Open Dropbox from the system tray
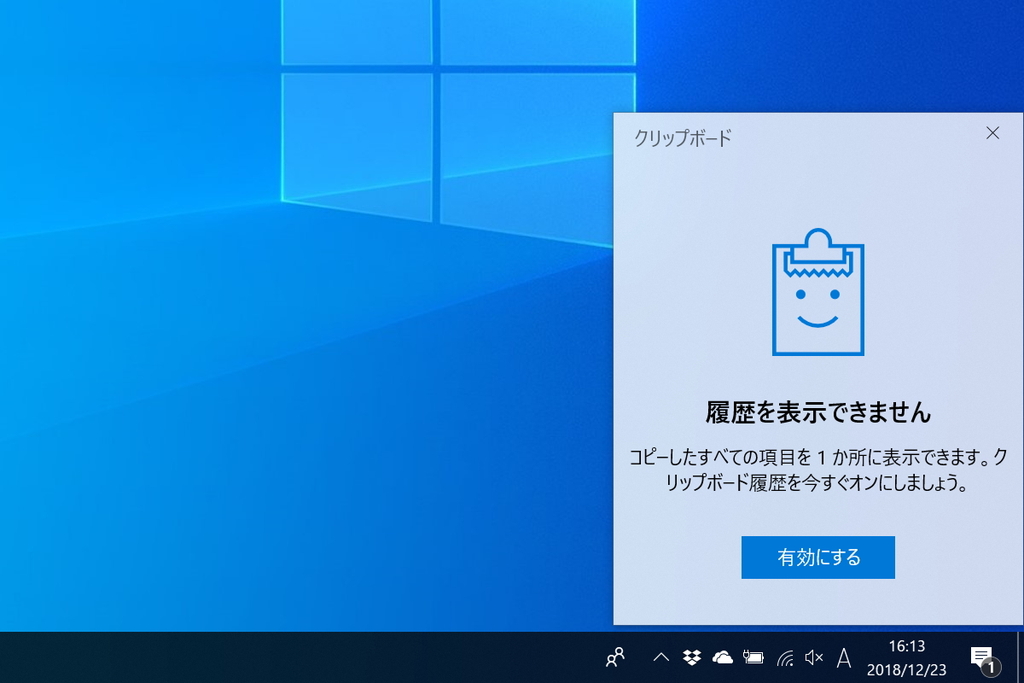The image size is (1024, 683). (x=689, y=658)
